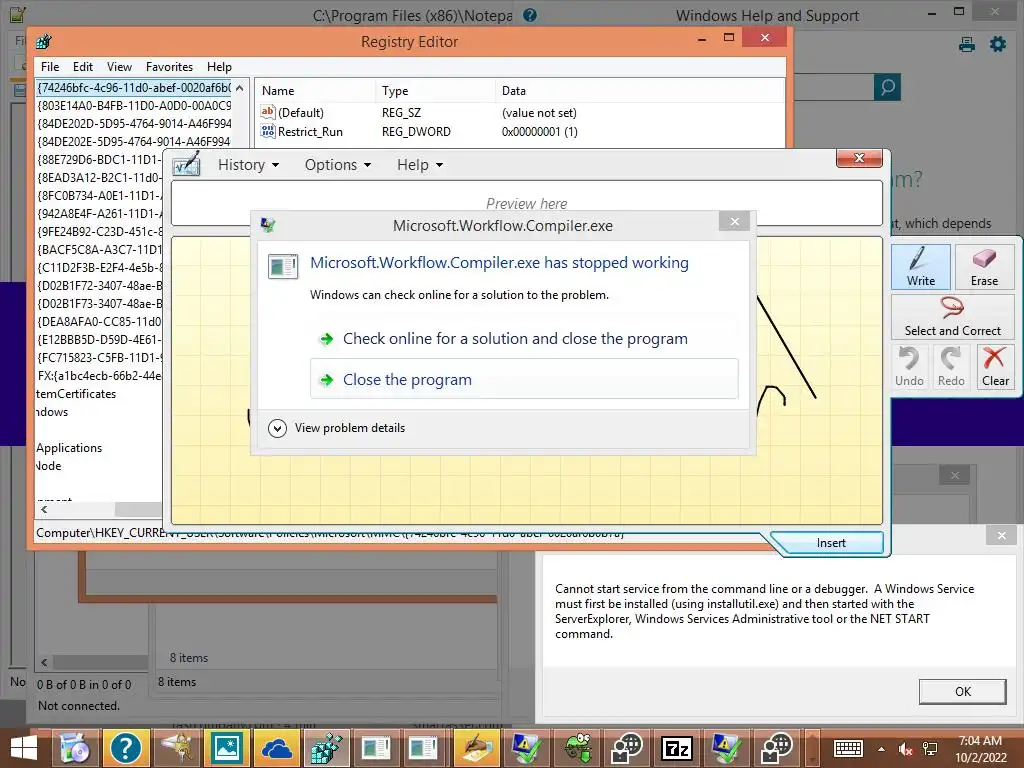Select the {84DE202E-5D95-4764 registry key
The width and height of the screenshot is (1024, 768).
[134, 141]
